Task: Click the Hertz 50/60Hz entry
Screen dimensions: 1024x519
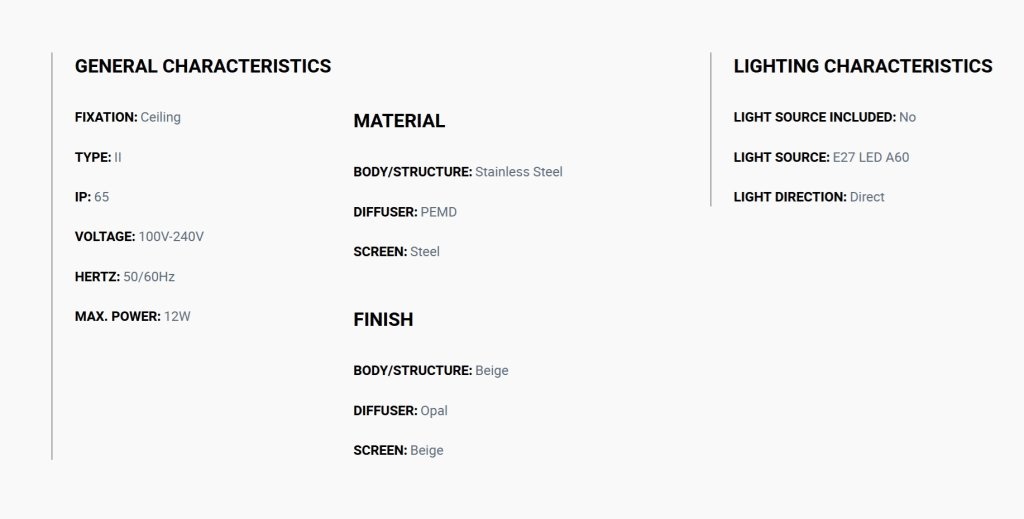Action: pos(125,277)
